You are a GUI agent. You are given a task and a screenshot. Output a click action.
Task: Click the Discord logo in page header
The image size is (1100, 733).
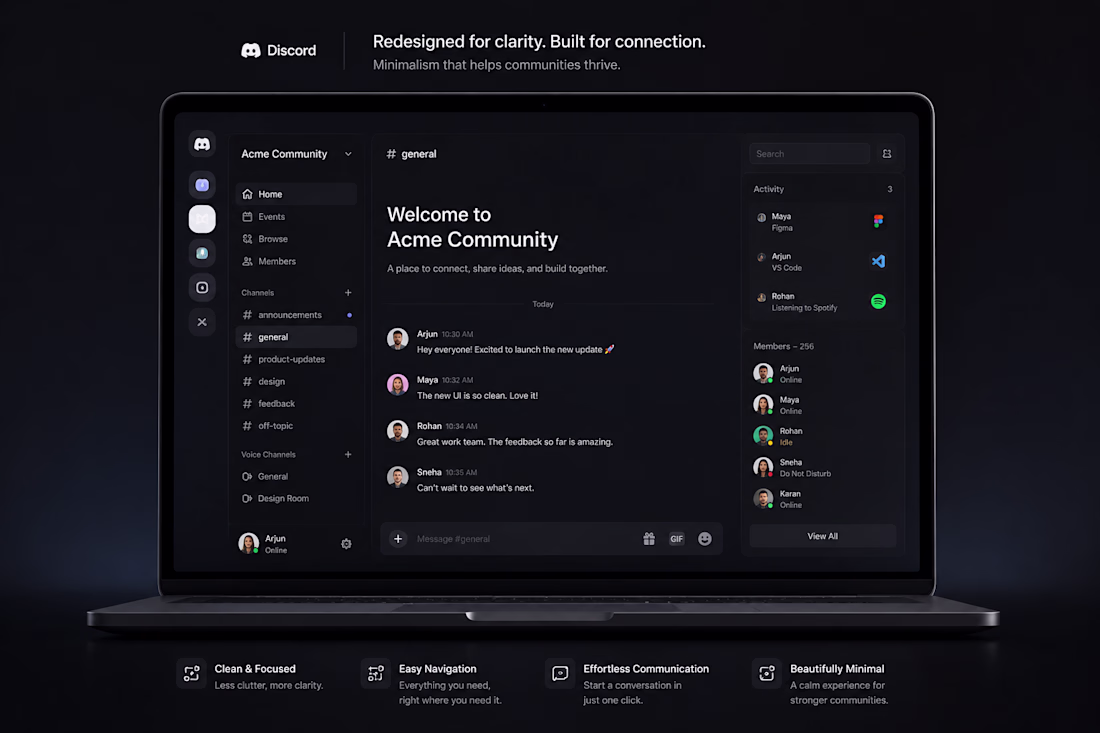click(x=279, y=51)
